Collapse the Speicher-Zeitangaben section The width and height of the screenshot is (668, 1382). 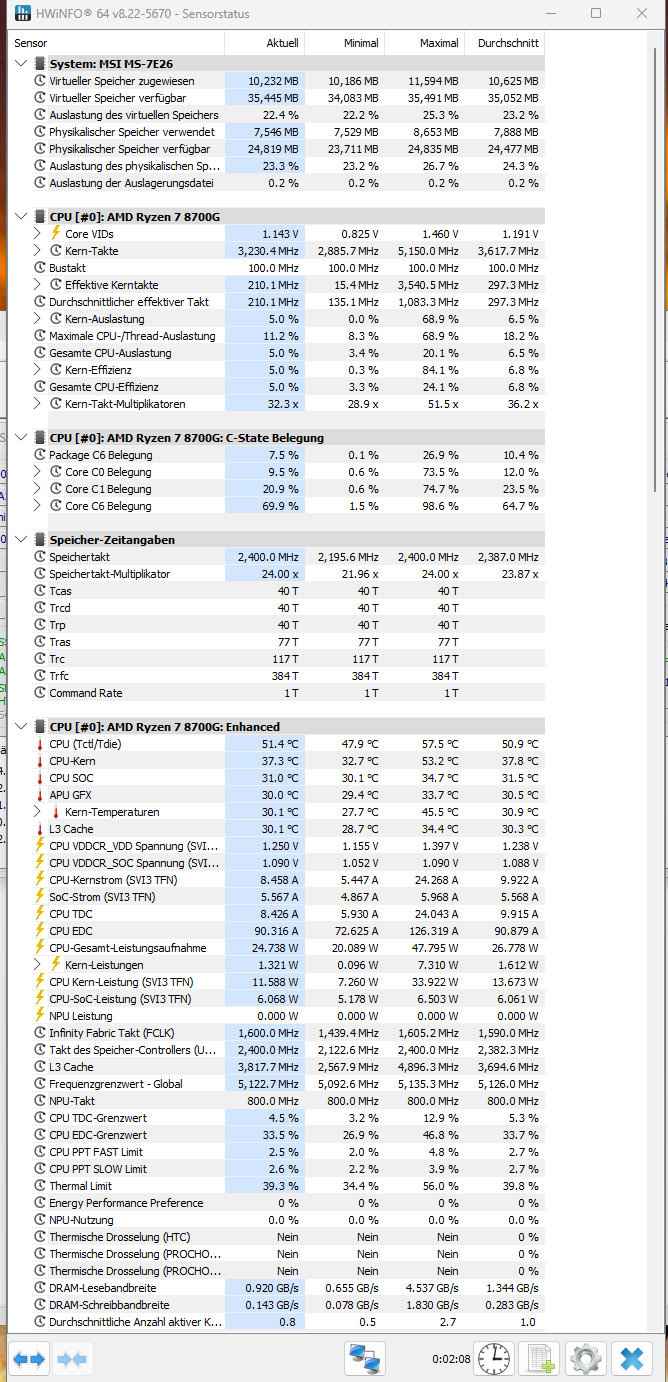[23, 540]
